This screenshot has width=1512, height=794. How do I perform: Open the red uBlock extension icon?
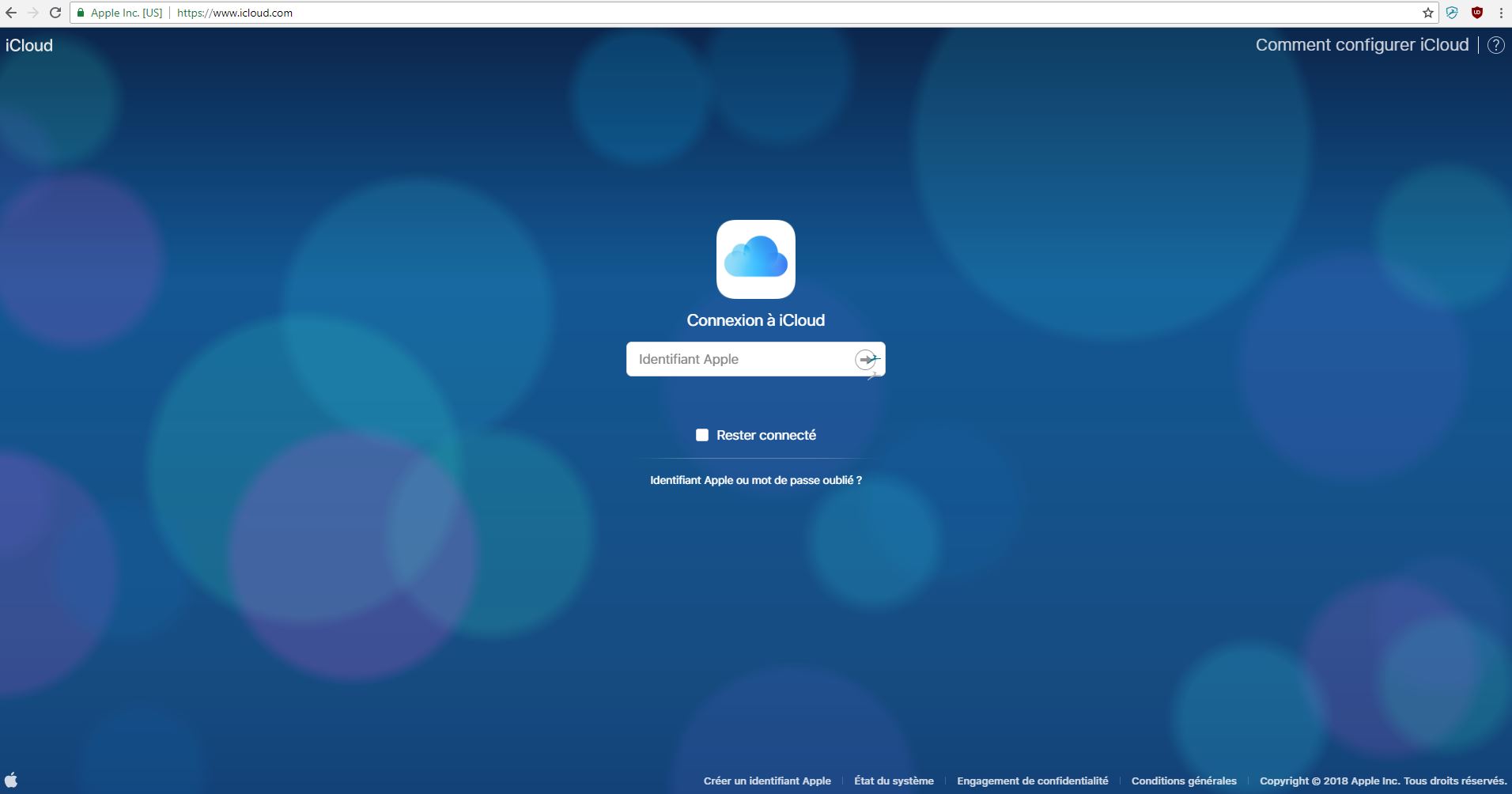click(x=1476, y=13)
